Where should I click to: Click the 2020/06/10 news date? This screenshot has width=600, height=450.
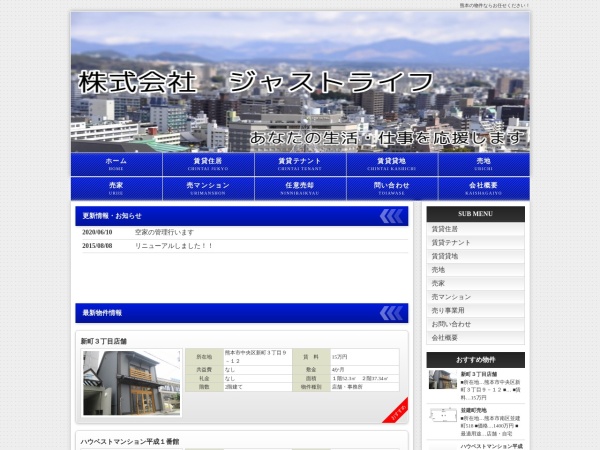[x=97, y=232]
